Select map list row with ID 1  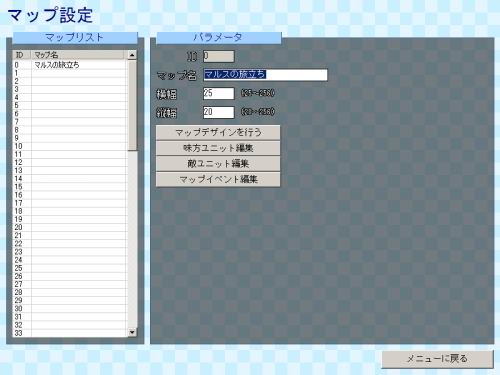[70, 73]
